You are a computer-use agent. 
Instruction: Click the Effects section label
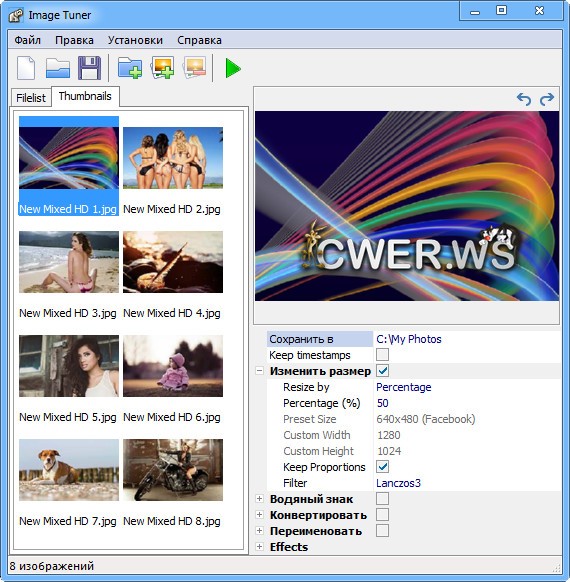289,547
